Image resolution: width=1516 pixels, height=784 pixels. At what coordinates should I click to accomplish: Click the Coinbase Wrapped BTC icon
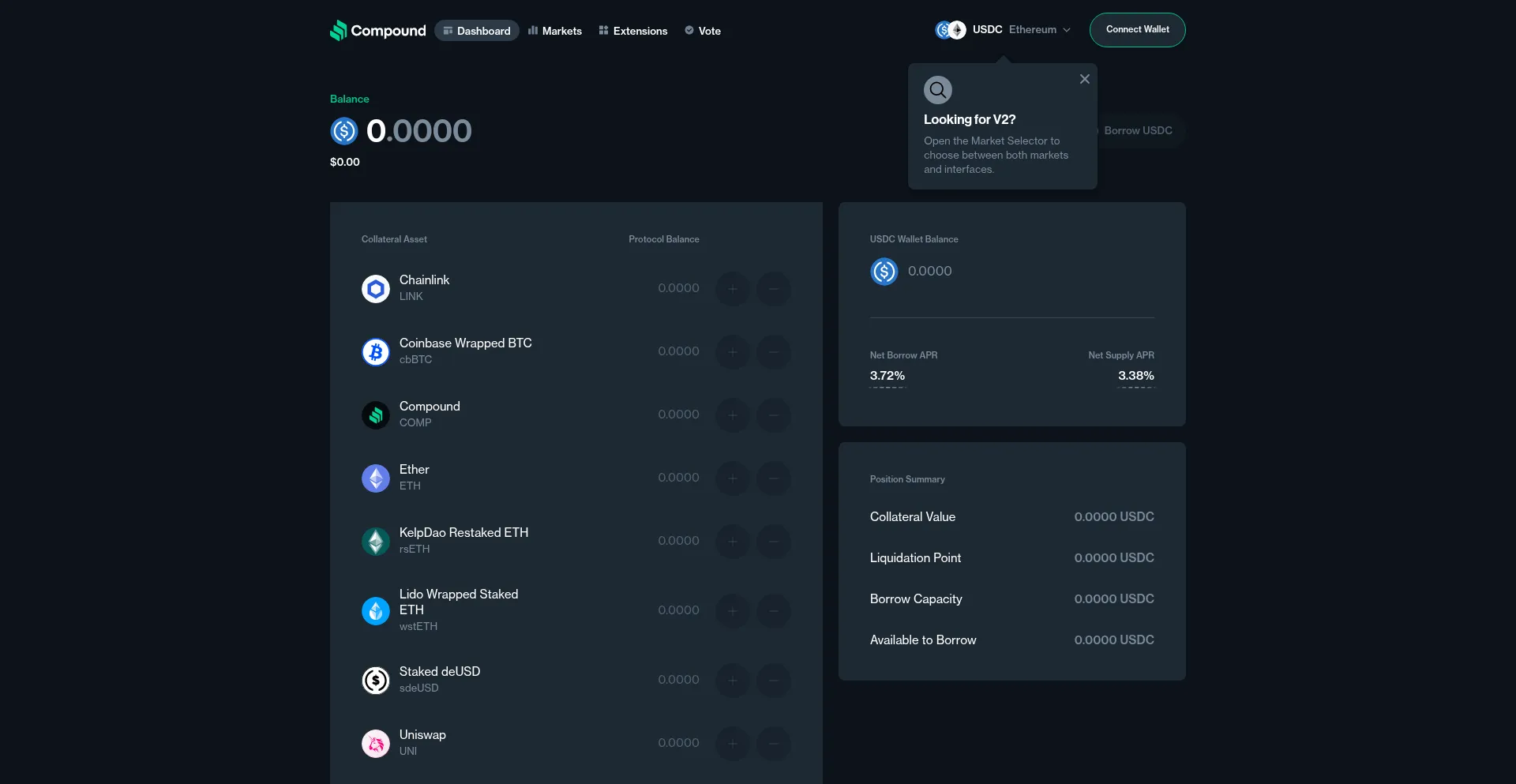point(376,352)
